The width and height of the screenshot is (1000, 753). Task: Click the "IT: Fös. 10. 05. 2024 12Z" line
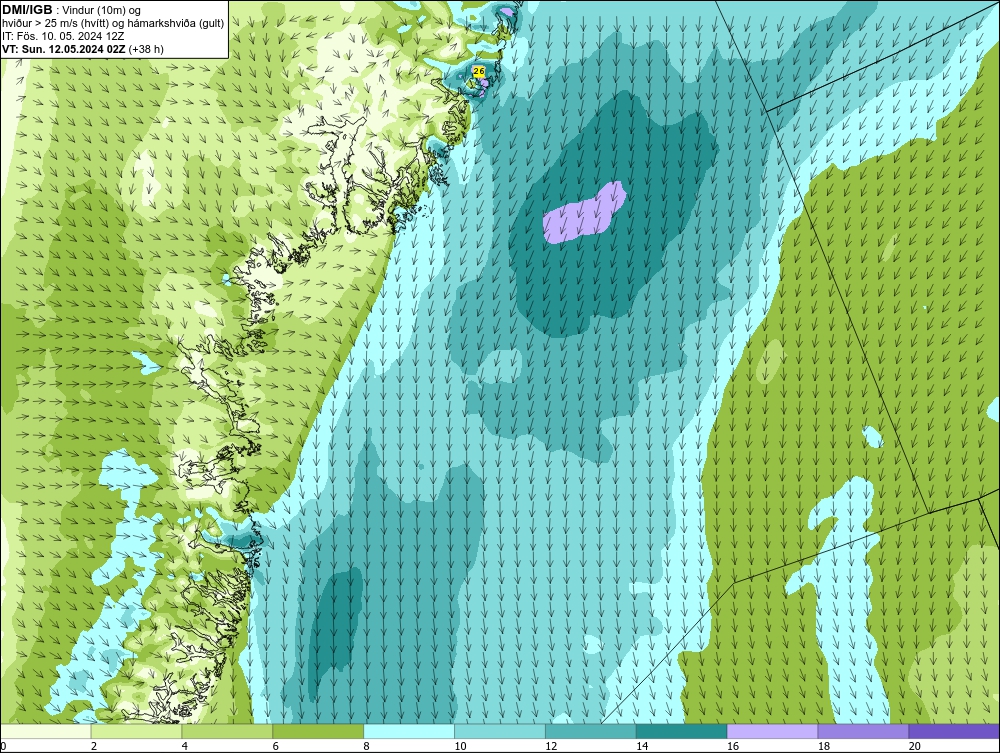pyautogui.click(x=63, y=36)
